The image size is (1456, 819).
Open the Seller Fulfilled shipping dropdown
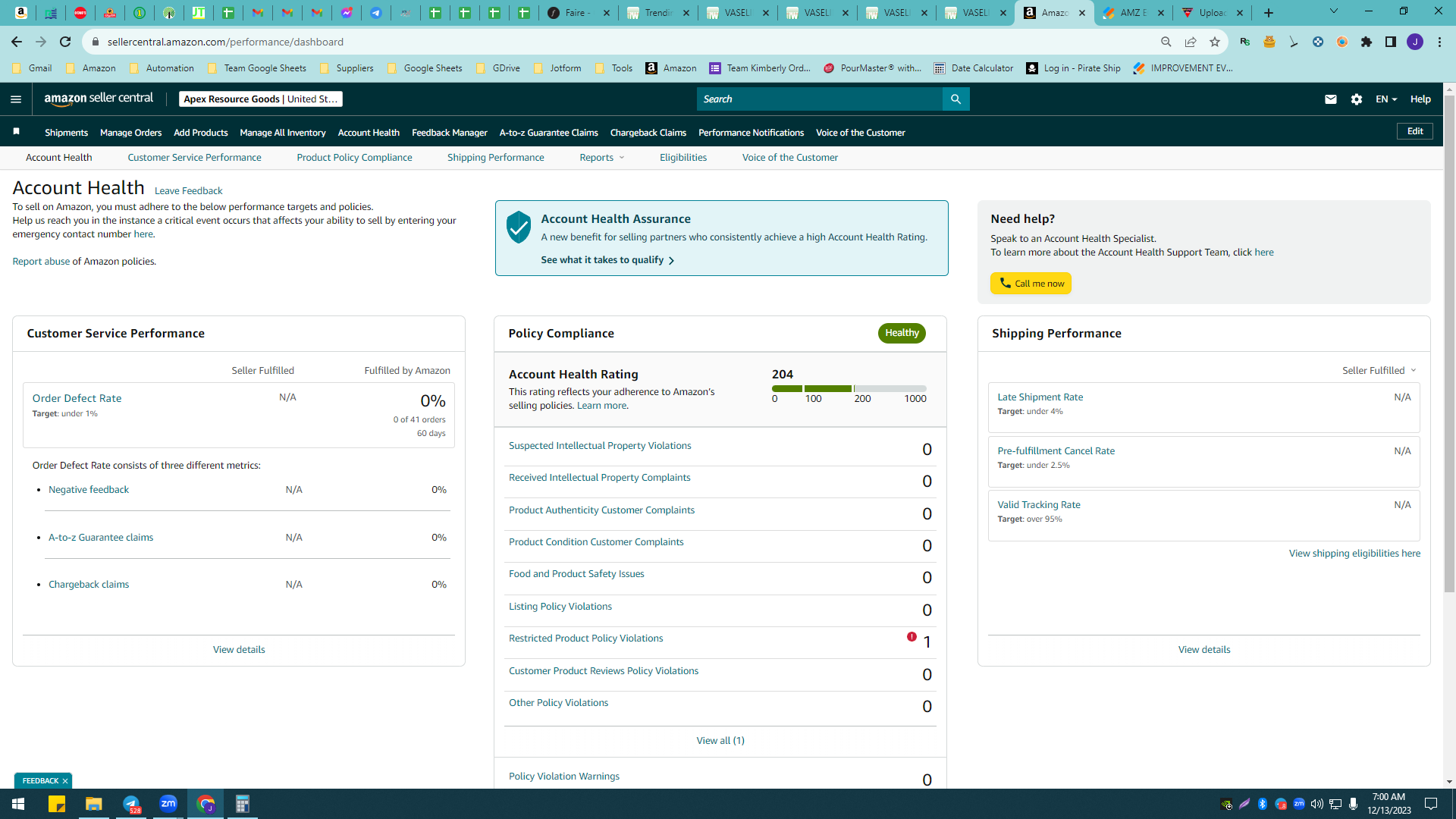pyautogui.click(x=1379, y=370)
